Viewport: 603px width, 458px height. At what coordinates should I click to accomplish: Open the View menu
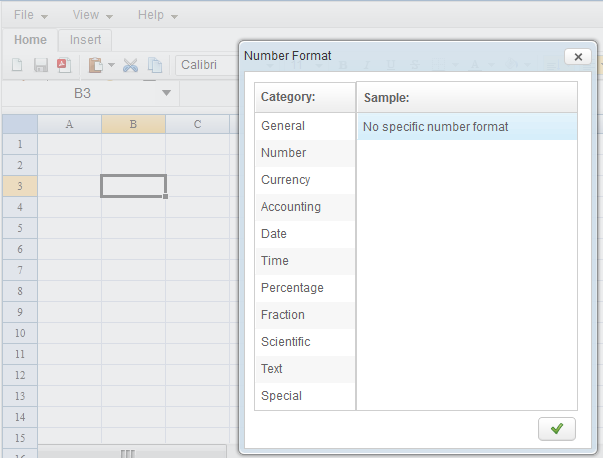(93, 15)
